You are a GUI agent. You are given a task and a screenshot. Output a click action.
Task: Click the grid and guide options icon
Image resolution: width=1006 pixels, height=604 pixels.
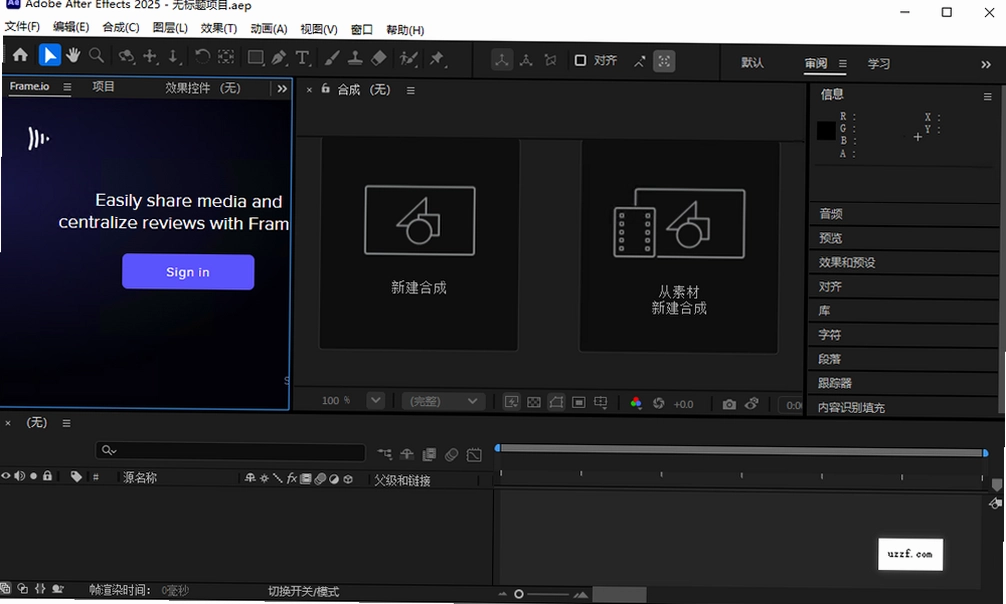(601, 402)
